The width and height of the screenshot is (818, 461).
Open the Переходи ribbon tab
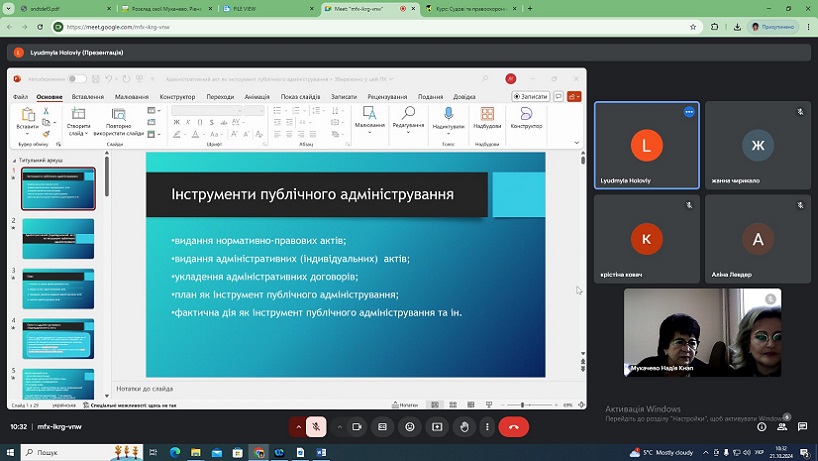(x=220, y=96)
